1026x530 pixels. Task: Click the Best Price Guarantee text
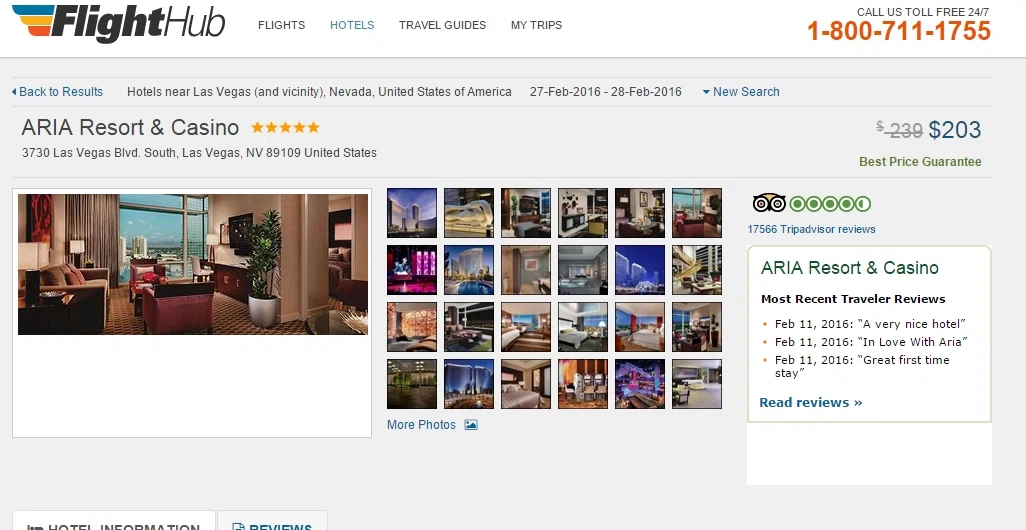[920, 162]
